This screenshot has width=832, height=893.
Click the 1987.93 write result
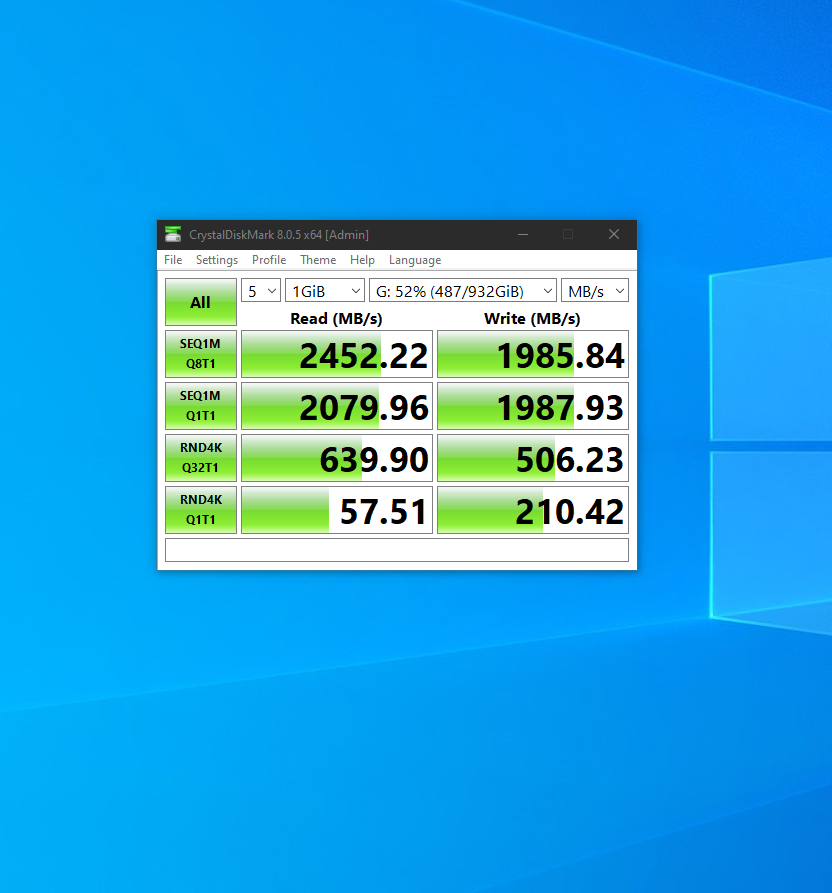[533, 405]
